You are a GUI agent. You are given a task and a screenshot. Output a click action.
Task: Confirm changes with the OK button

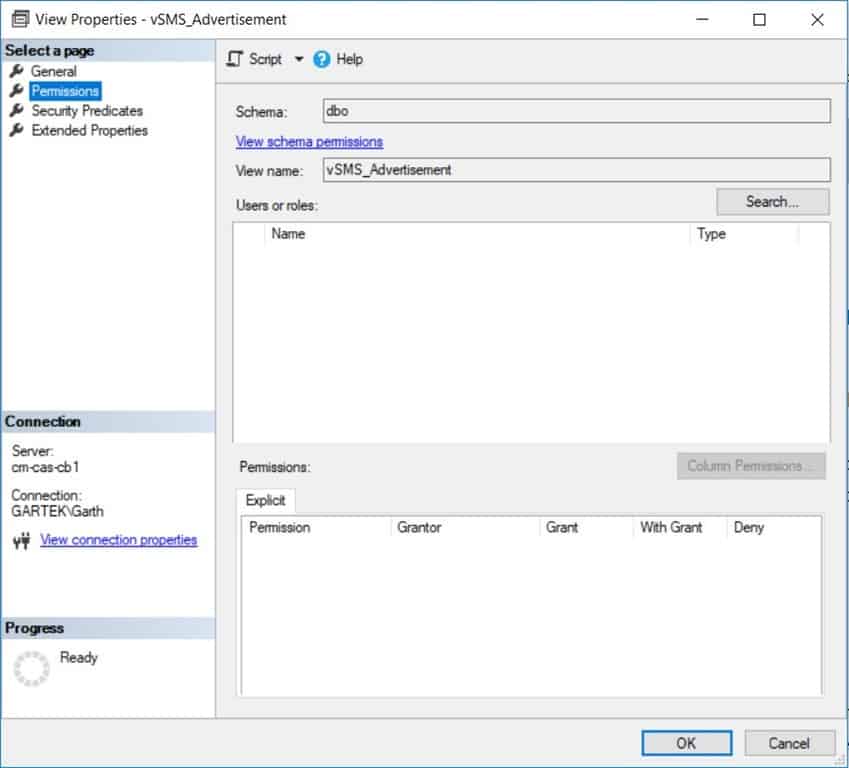pyautogui.click(x=686, y=743)
